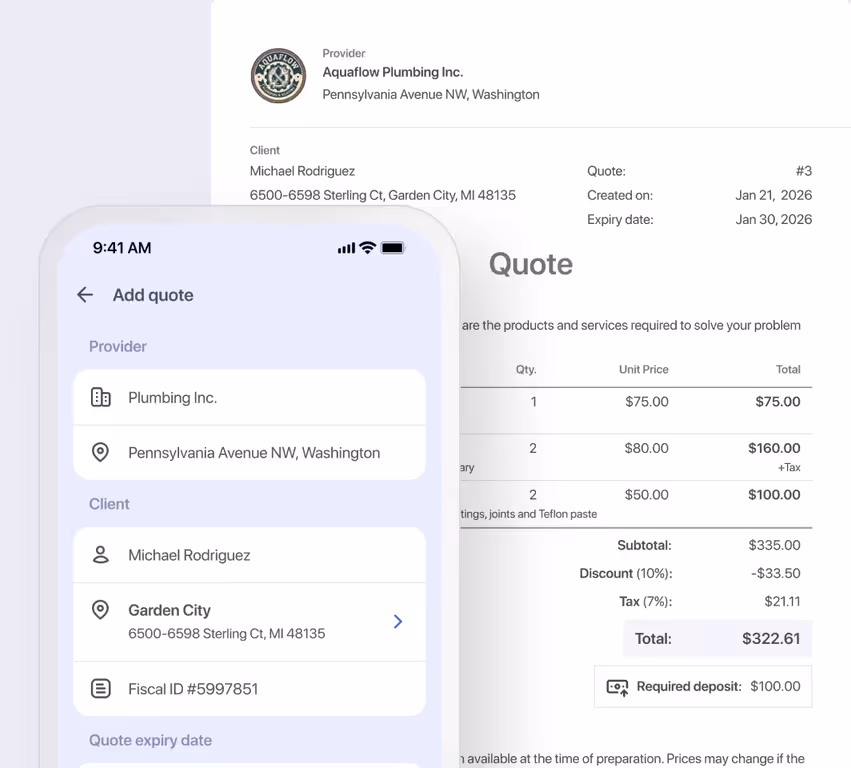Click the location pin beside Pennsylvania Avenue NW
Image resolution: width=851 pixels, height=768 pixels.
pyautogui.click(x=100, y=452)
